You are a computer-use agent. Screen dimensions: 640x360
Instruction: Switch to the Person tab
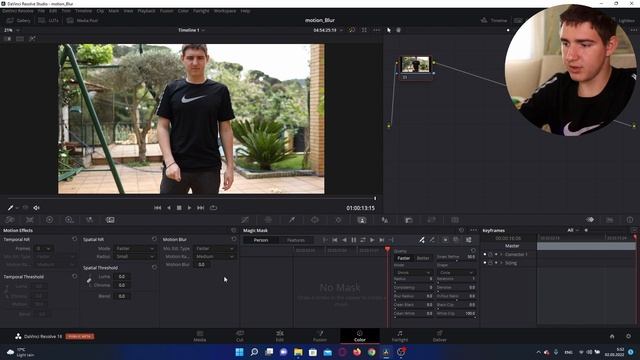coord(261,240)
